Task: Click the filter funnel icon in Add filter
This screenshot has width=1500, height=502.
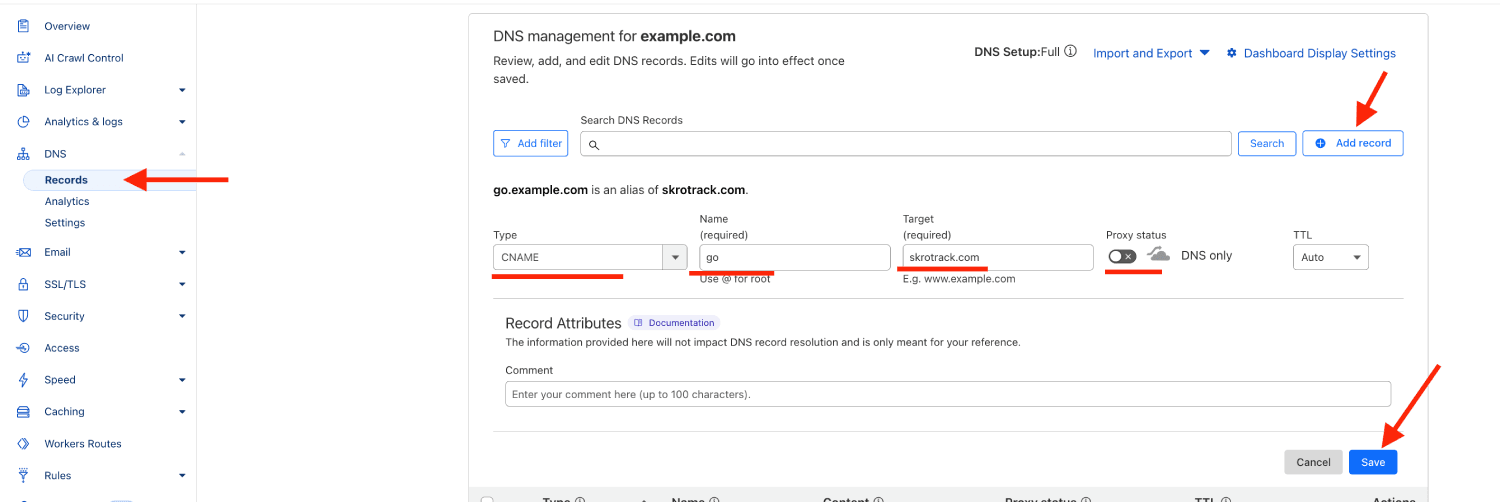Action: tap(505, 144)
